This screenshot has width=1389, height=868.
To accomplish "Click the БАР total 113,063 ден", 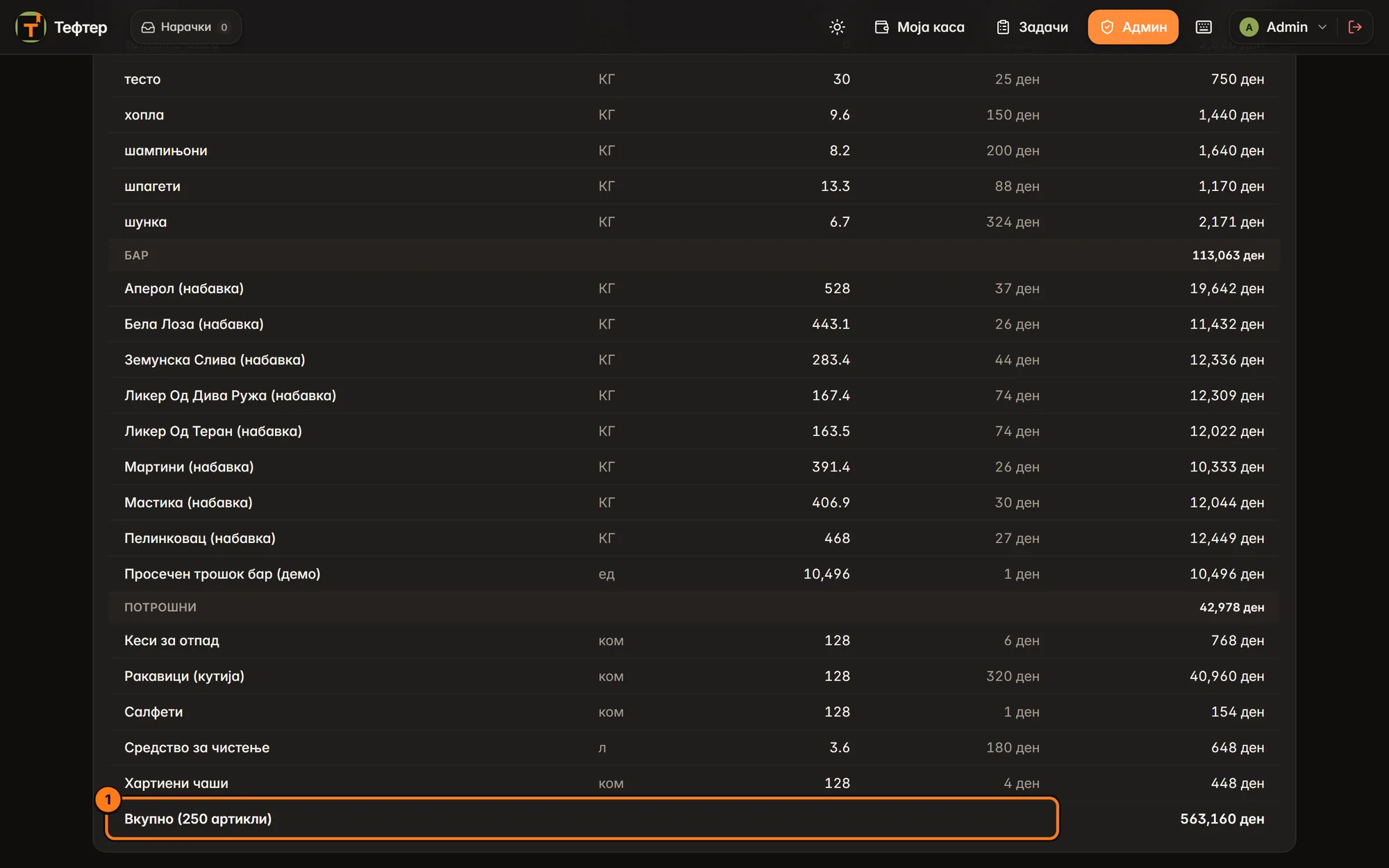I will 1228,256.
